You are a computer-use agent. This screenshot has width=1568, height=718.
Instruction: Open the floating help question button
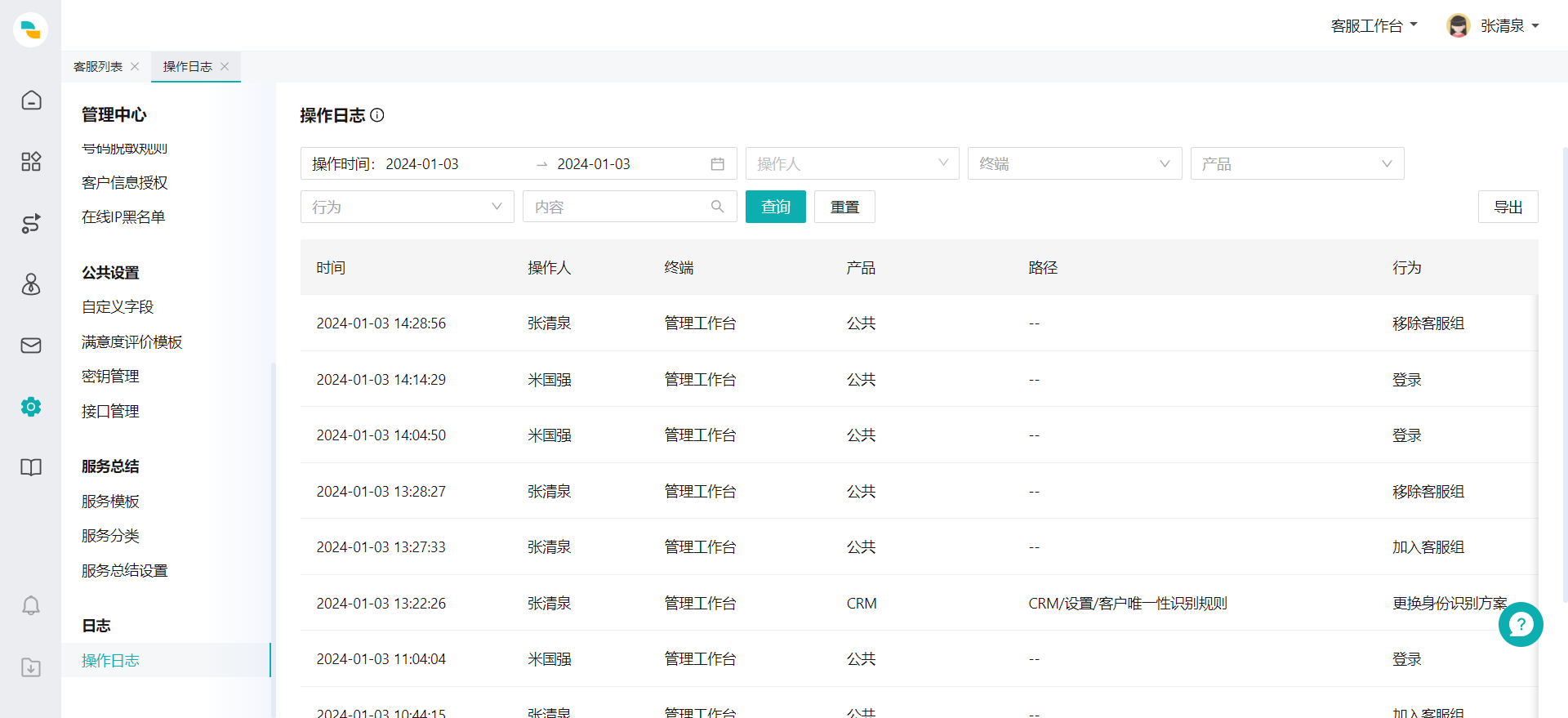(x=1521, y=625)
